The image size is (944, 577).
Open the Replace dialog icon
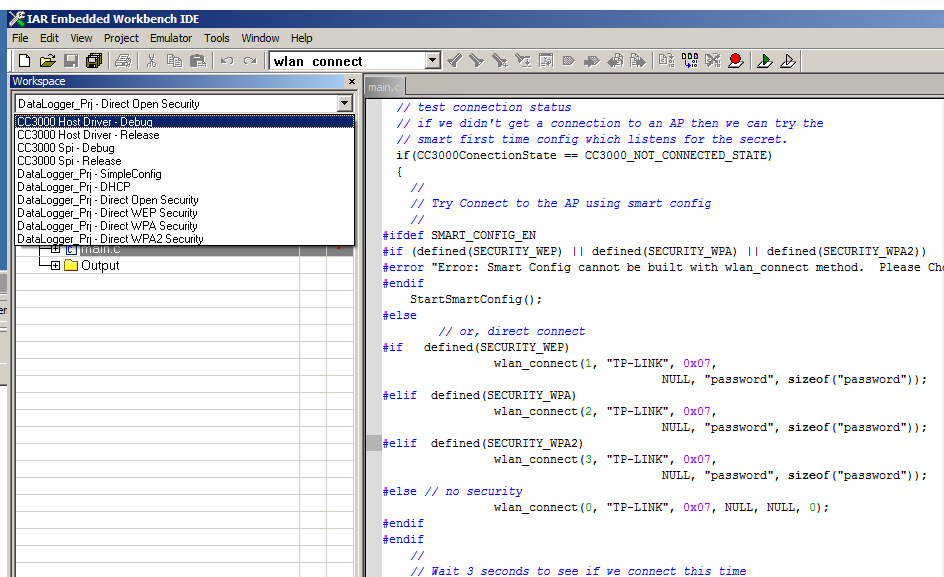[x=523, y=61]
